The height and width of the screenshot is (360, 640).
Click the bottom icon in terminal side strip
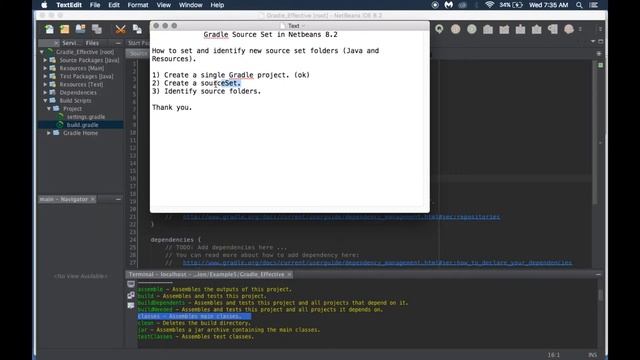point(131,305)
